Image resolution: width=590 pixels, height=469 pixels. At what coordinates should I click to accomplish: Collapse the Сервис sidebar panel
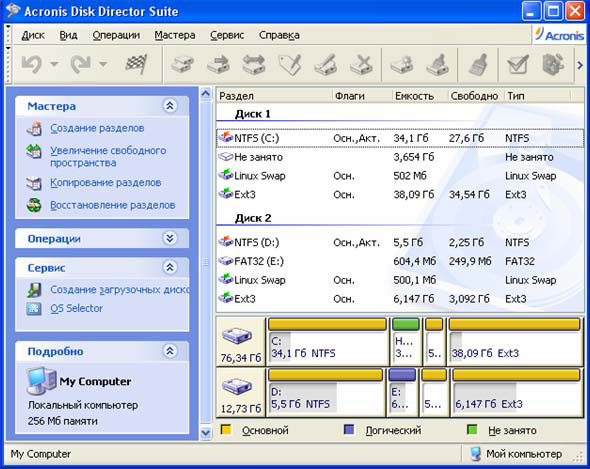170,268
